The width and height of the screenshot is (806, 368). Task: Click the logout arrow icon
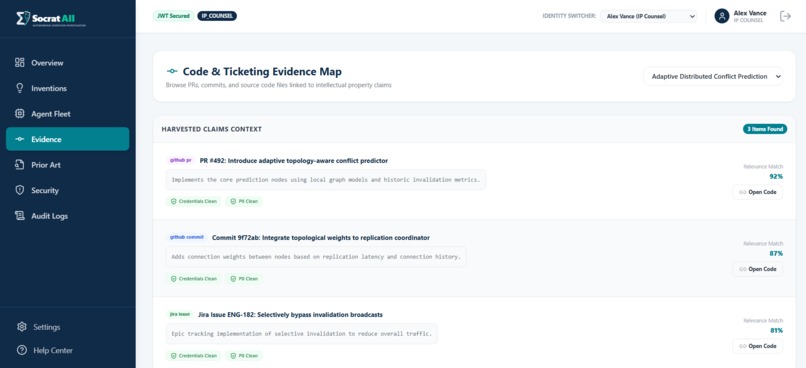tap(785, 16)
